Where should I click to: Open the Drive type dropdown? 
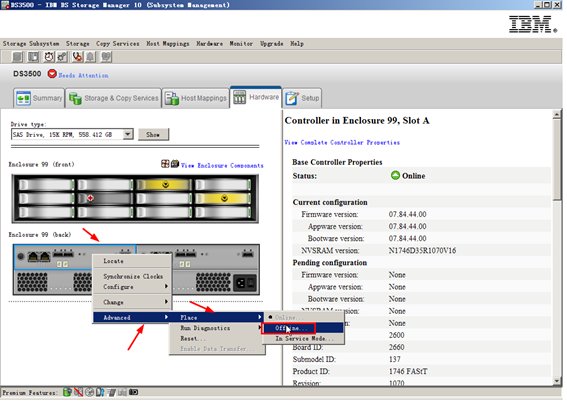127,134
